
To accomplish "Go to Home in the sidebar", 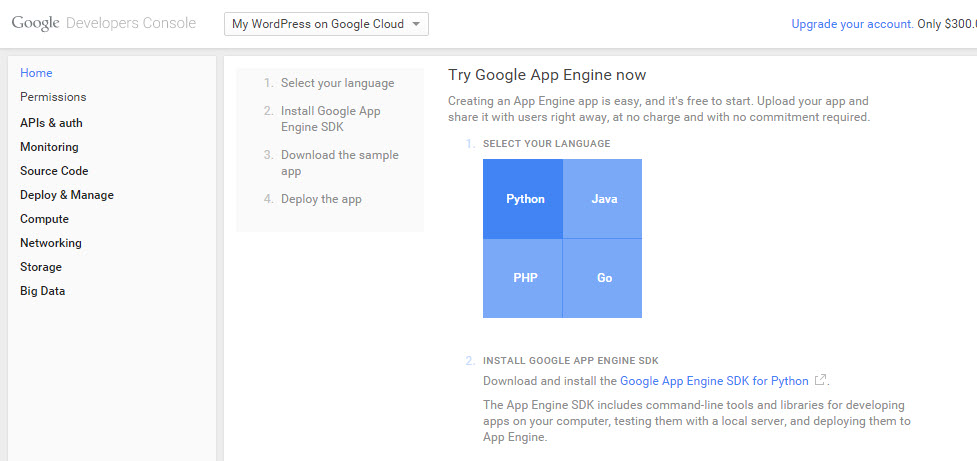I will coord(36,73).
